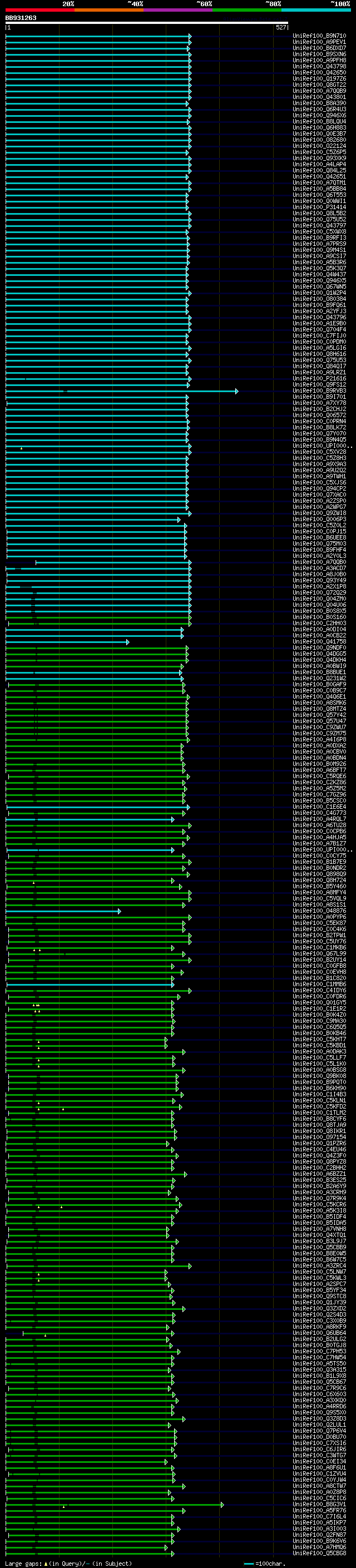
Task: Open hit UniRef100_B8A390
Action: (319, 103)
